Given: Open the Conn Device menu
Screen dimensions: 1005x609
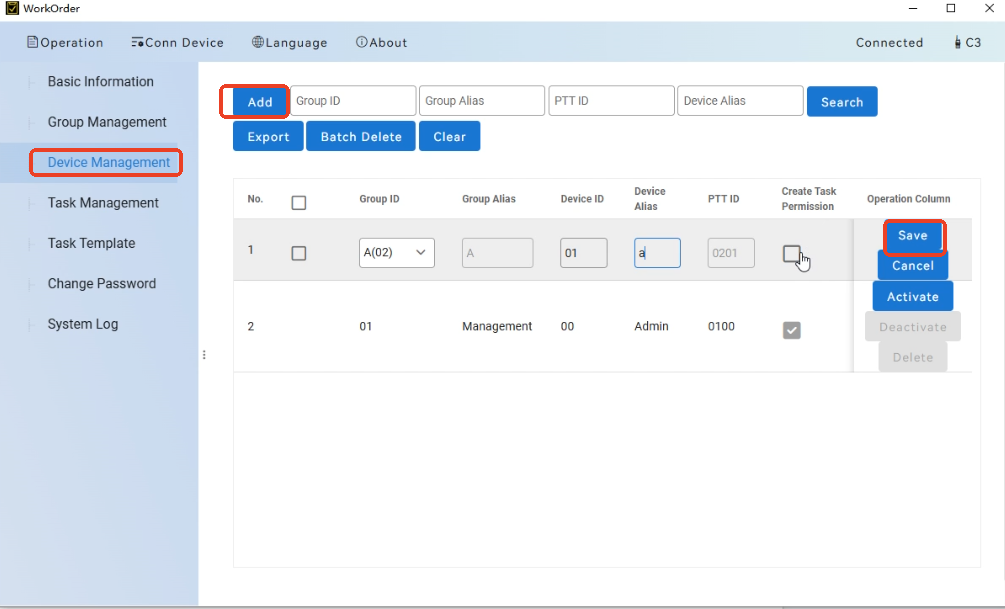Looking at the screenshot, I should click(177, 43).
